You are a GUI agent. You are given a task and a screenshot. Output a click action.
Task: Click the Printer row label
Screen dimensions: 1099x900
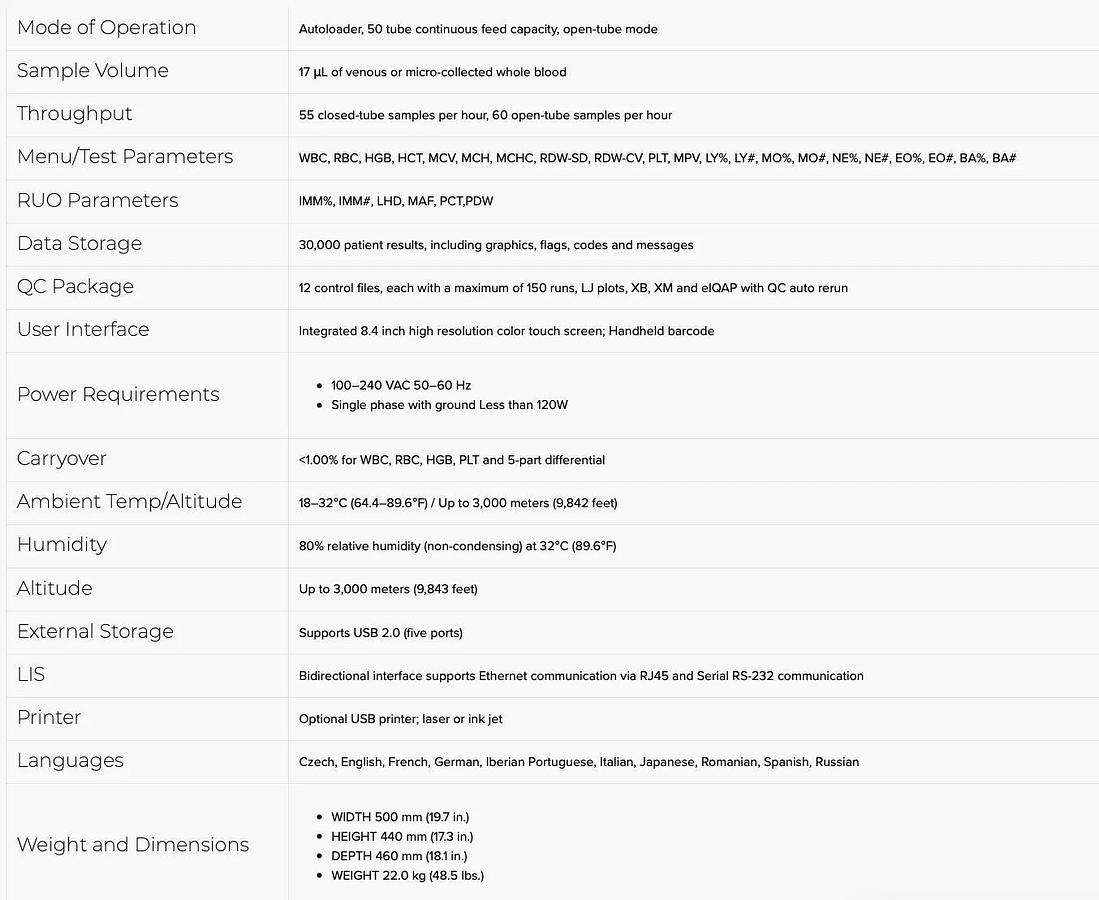pos(49,718)
